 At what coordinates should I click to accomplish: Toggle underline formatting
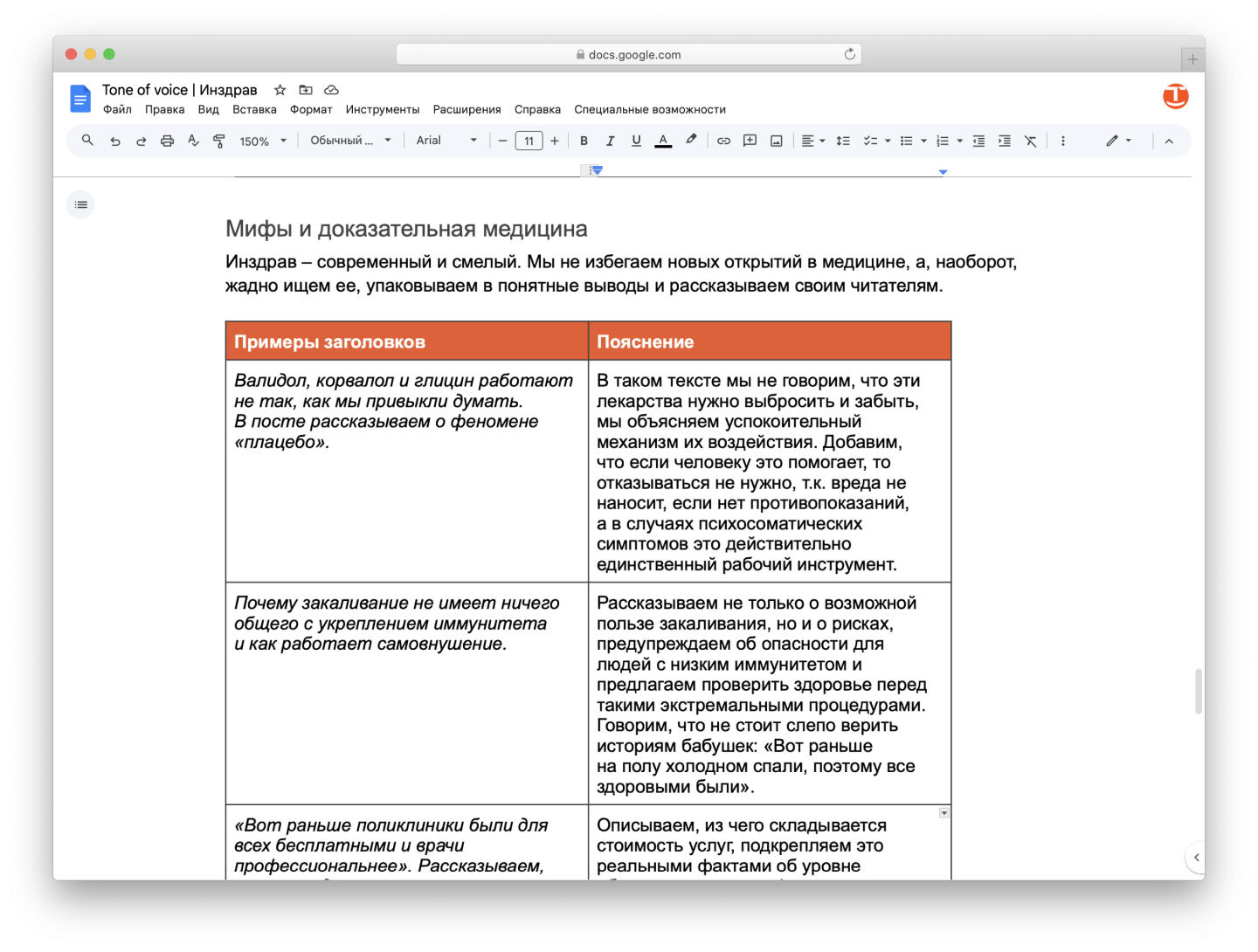636,141
